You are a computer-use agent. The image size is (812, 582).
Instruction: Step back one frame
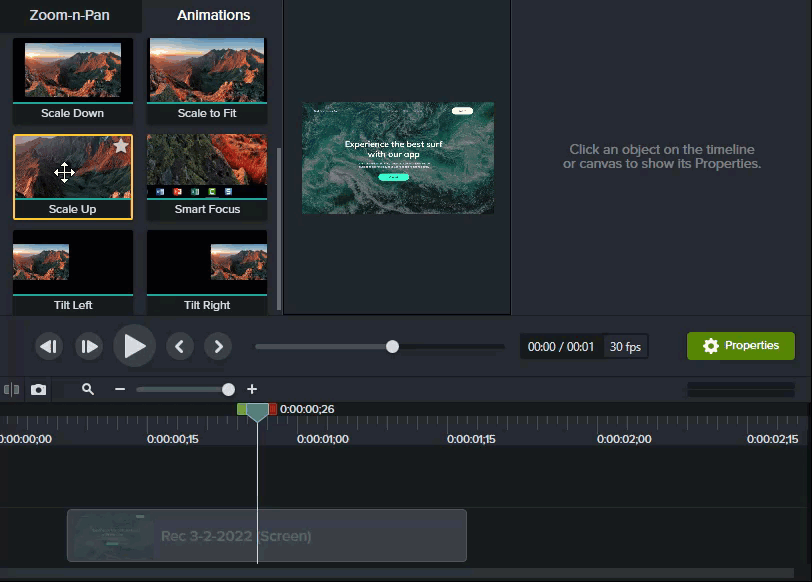coord(49,346)
